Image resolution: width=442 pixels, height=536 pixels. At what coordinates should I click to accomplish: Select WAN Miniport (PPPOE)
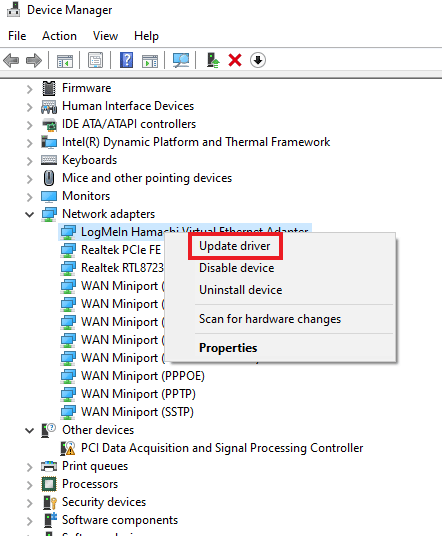143,376
